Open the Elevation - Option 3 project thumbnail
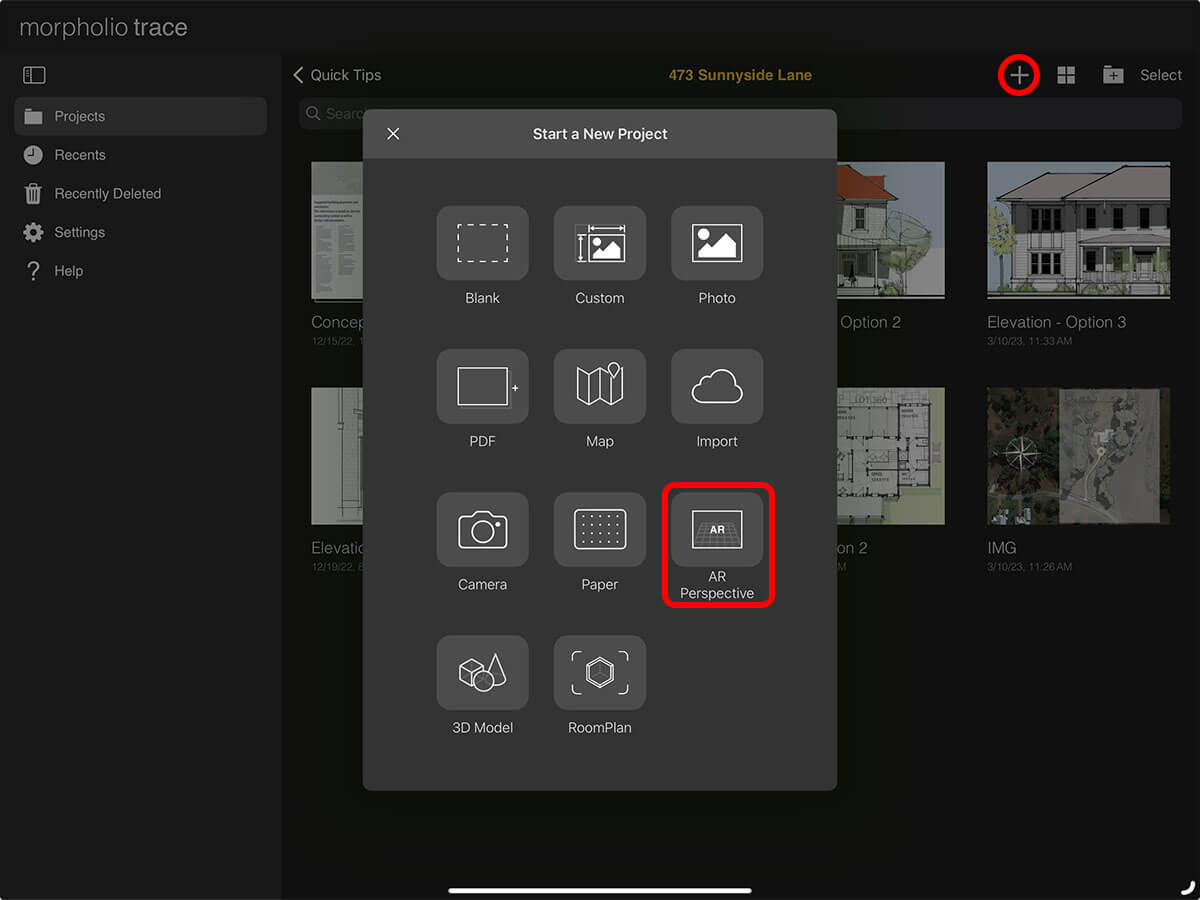This screenshot has height=900, width=1200. pos(1078,230)
